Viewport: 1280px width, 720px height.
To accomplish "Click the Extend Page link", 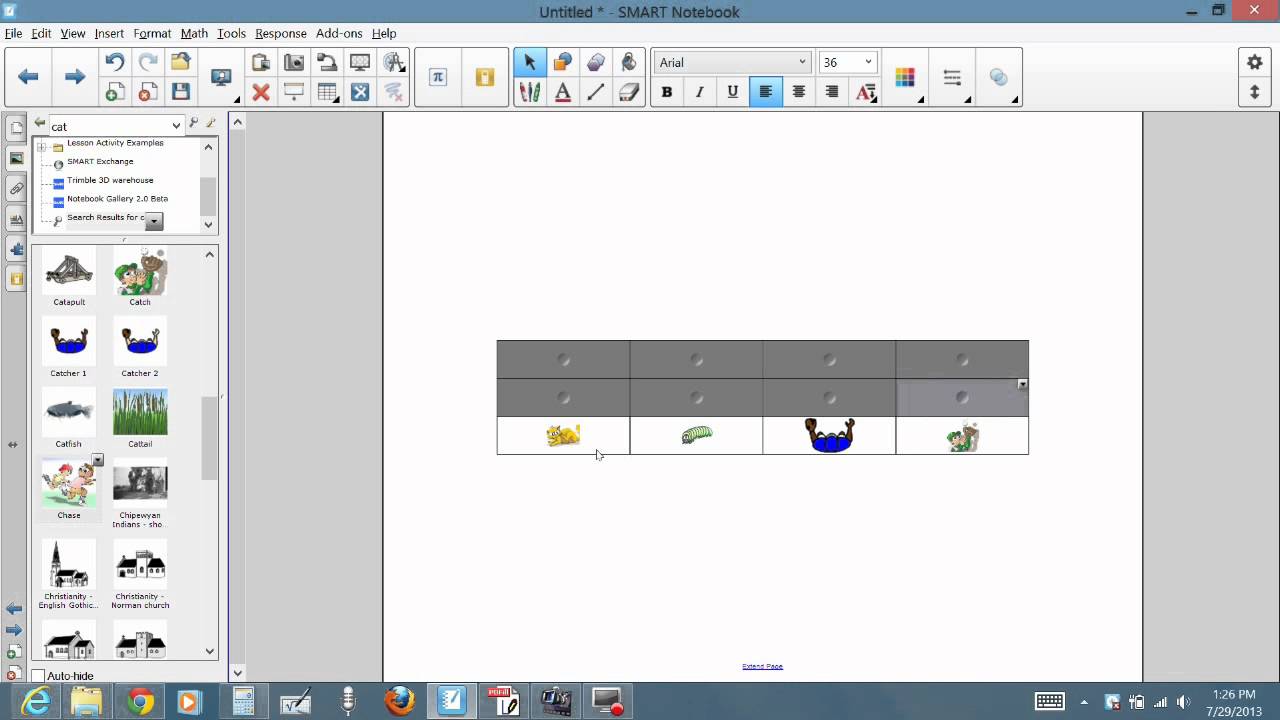I will (x=762, y=666).
